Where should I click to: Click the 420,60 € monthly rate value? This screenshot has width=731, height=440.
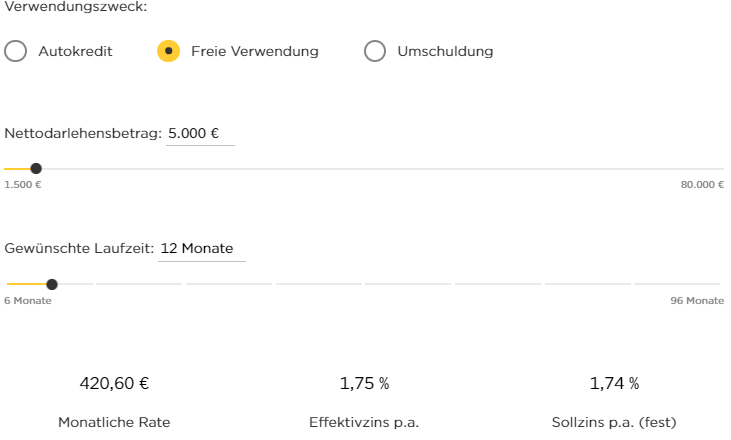114,383
